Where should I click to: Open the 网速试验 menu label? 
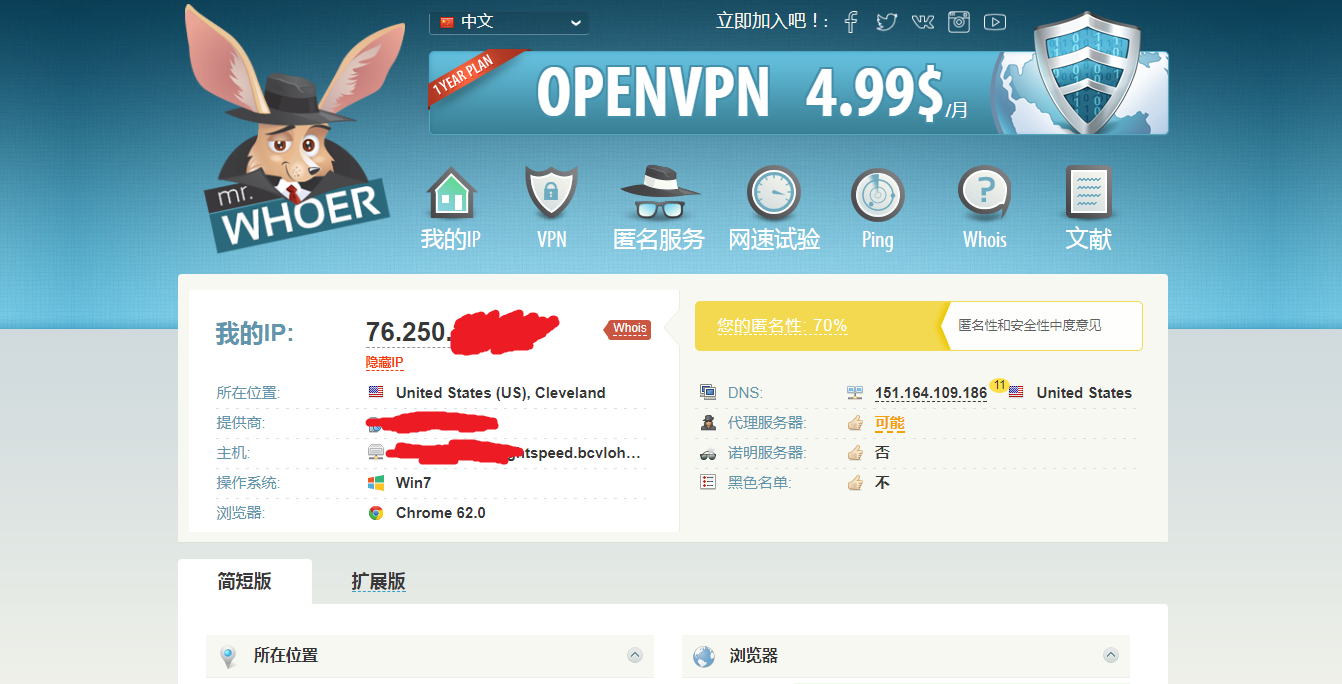point(774,239)
